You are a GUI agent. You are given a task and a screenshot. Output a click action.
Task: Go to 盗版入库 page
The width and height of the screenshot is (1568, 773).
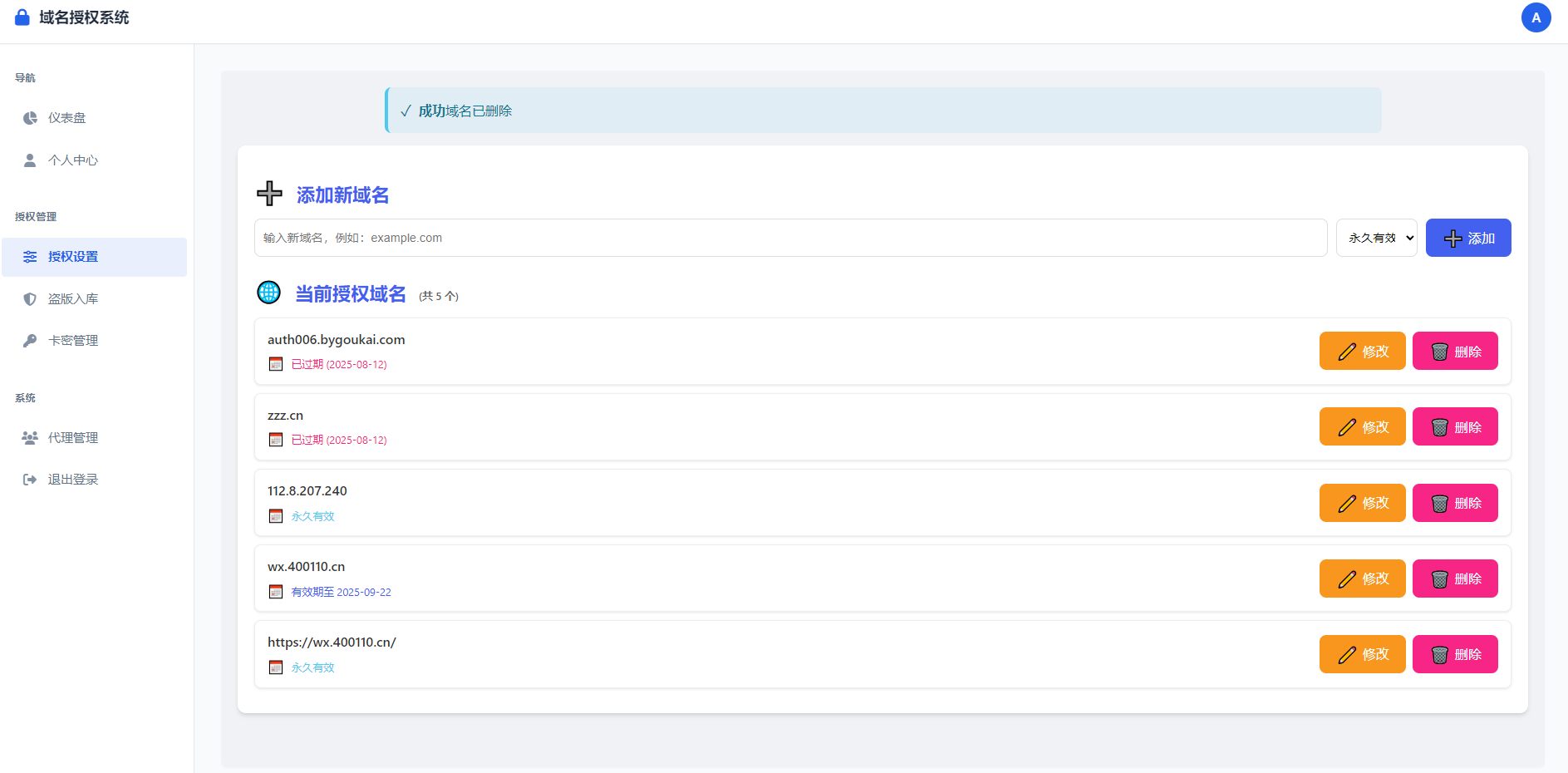click(73, 299)
